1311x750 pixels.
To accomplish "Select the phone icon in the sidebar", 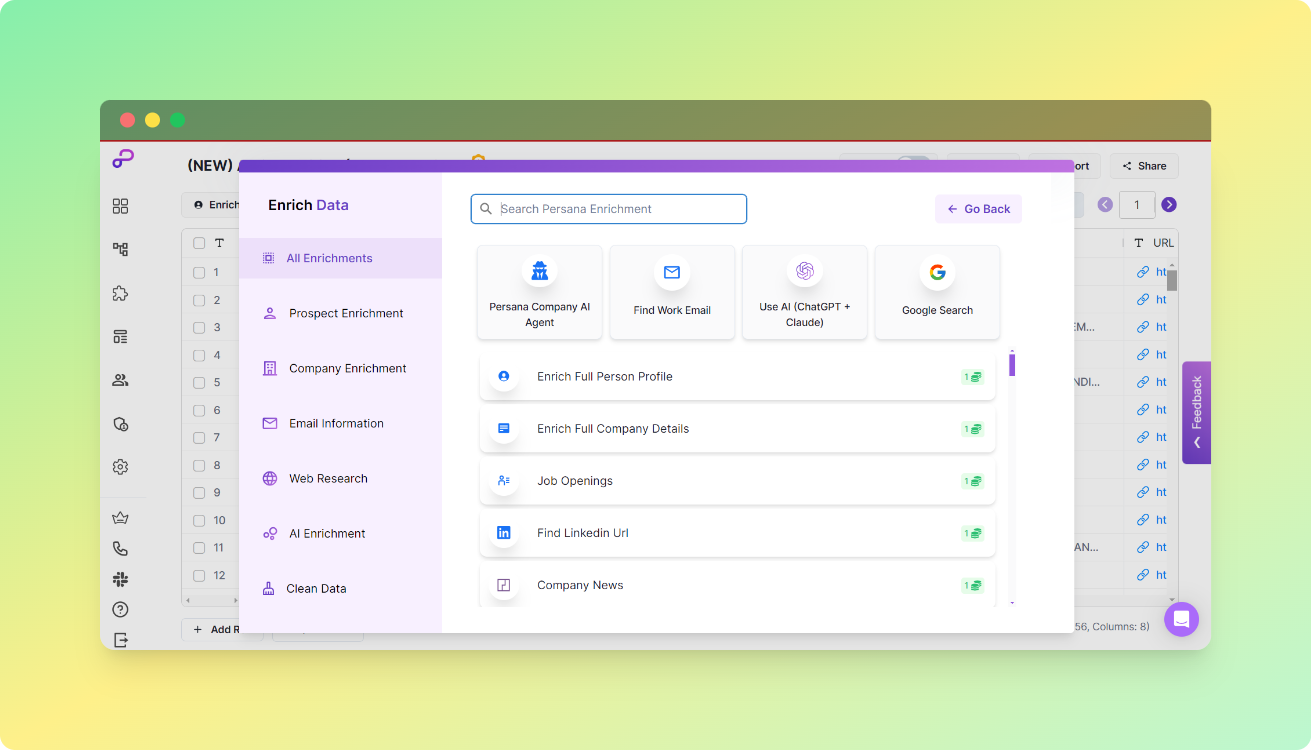I will pos(120,548).
